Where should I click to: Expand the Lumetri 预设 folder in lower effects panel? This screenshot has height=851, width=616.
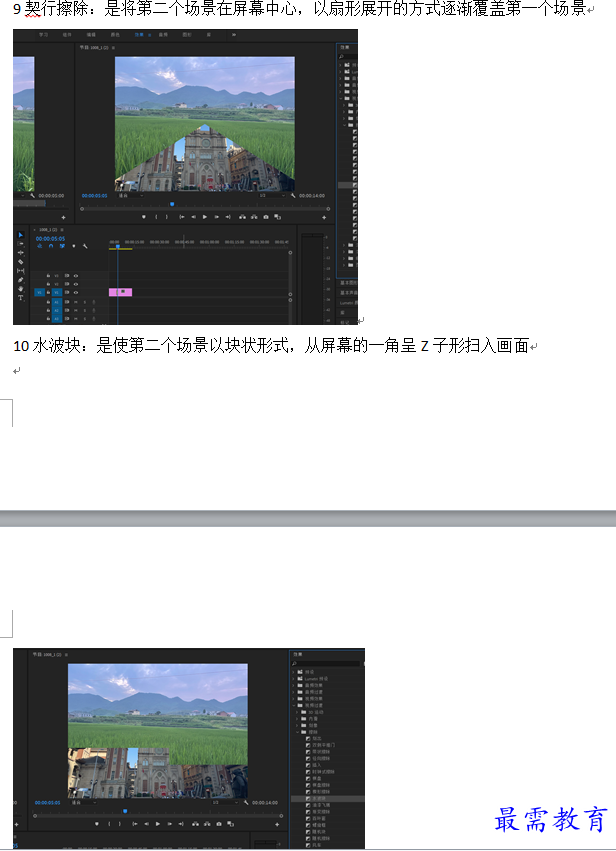pyautogui.click(x=293, y=678)
